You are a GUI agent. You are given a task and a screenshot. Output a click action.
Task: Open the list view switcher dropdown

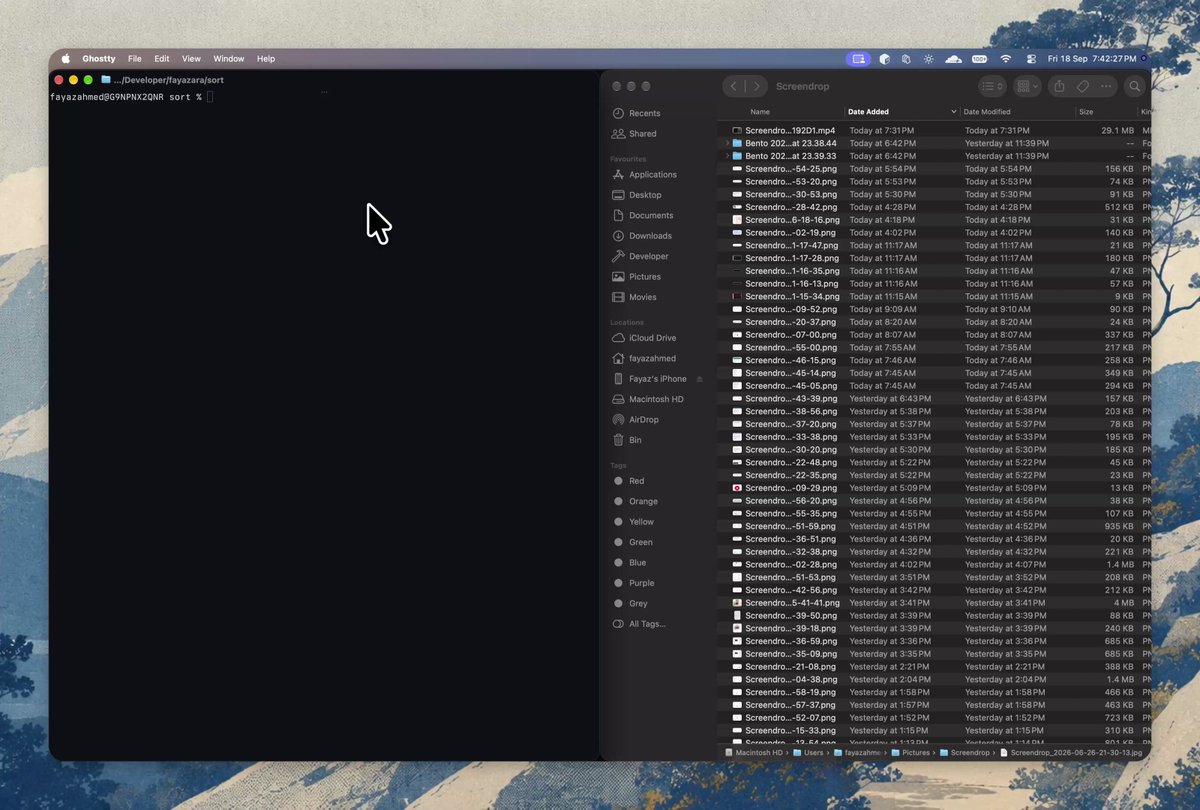coord(992,86)
